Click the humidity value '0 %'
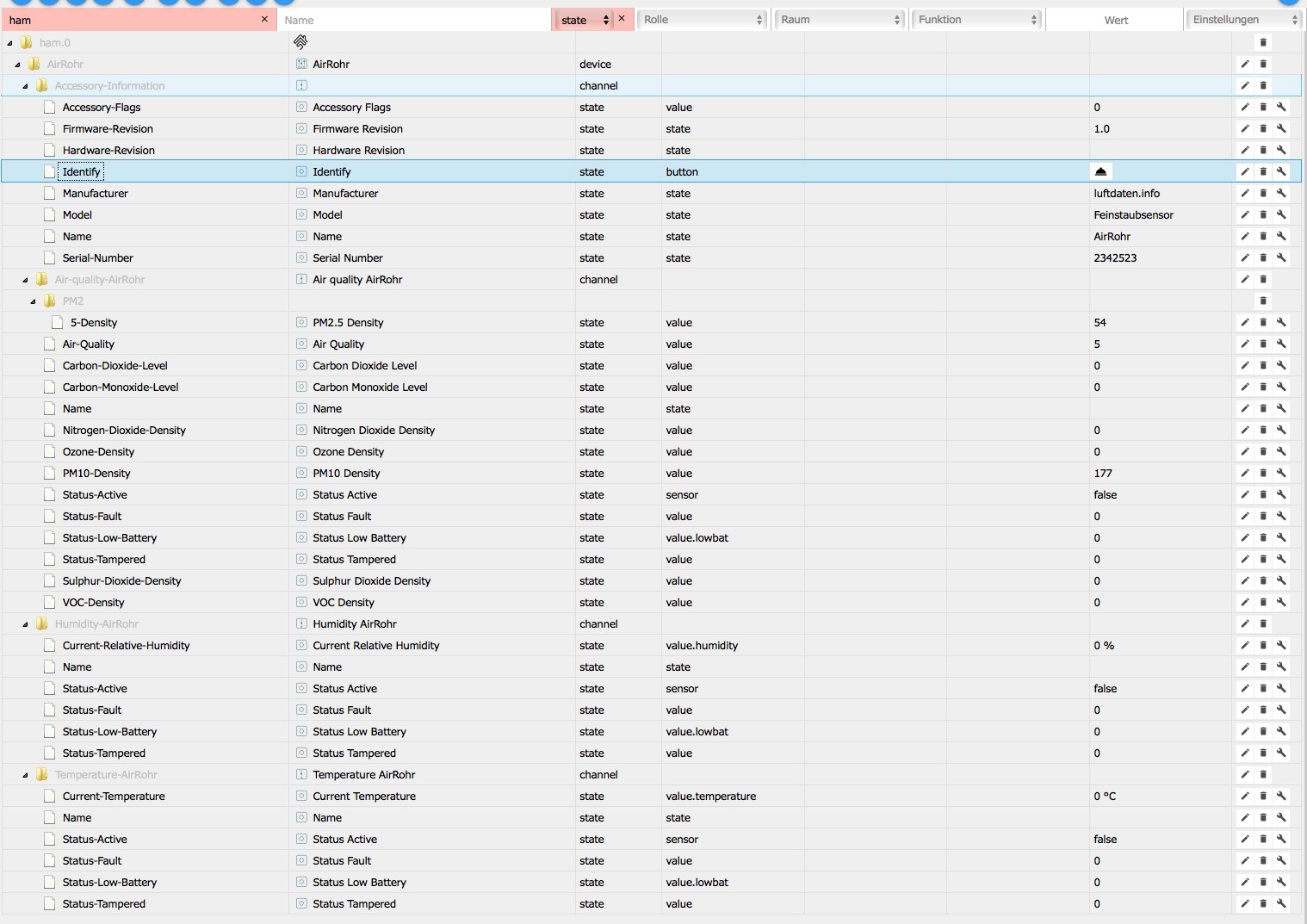 (1104, 645)
